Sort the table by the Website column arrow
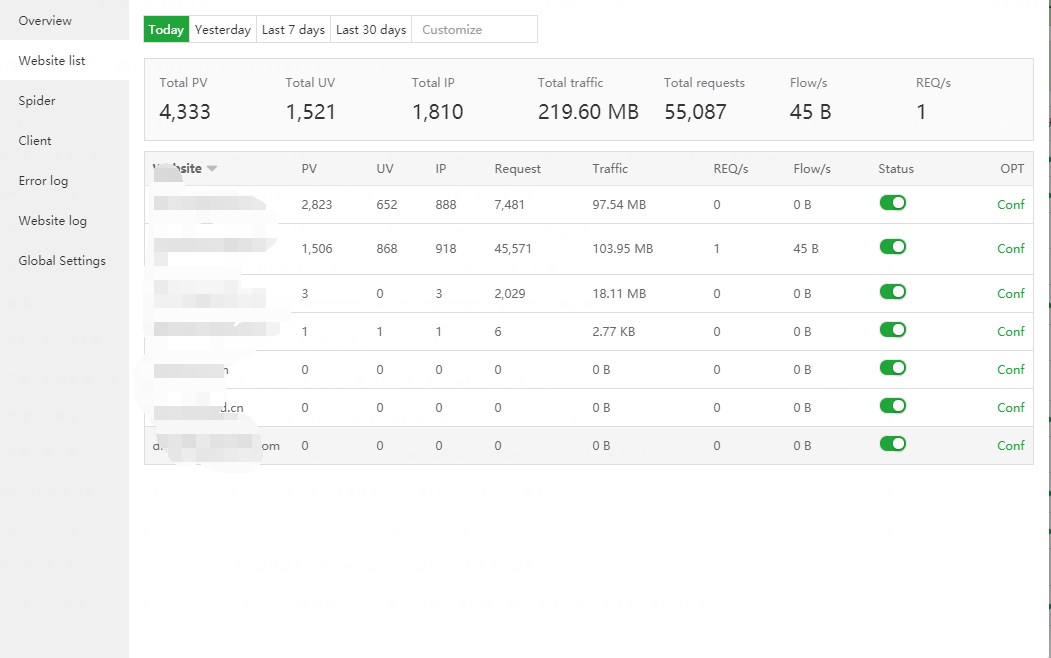The image size is (1051, 658). (x=212, y=169)
